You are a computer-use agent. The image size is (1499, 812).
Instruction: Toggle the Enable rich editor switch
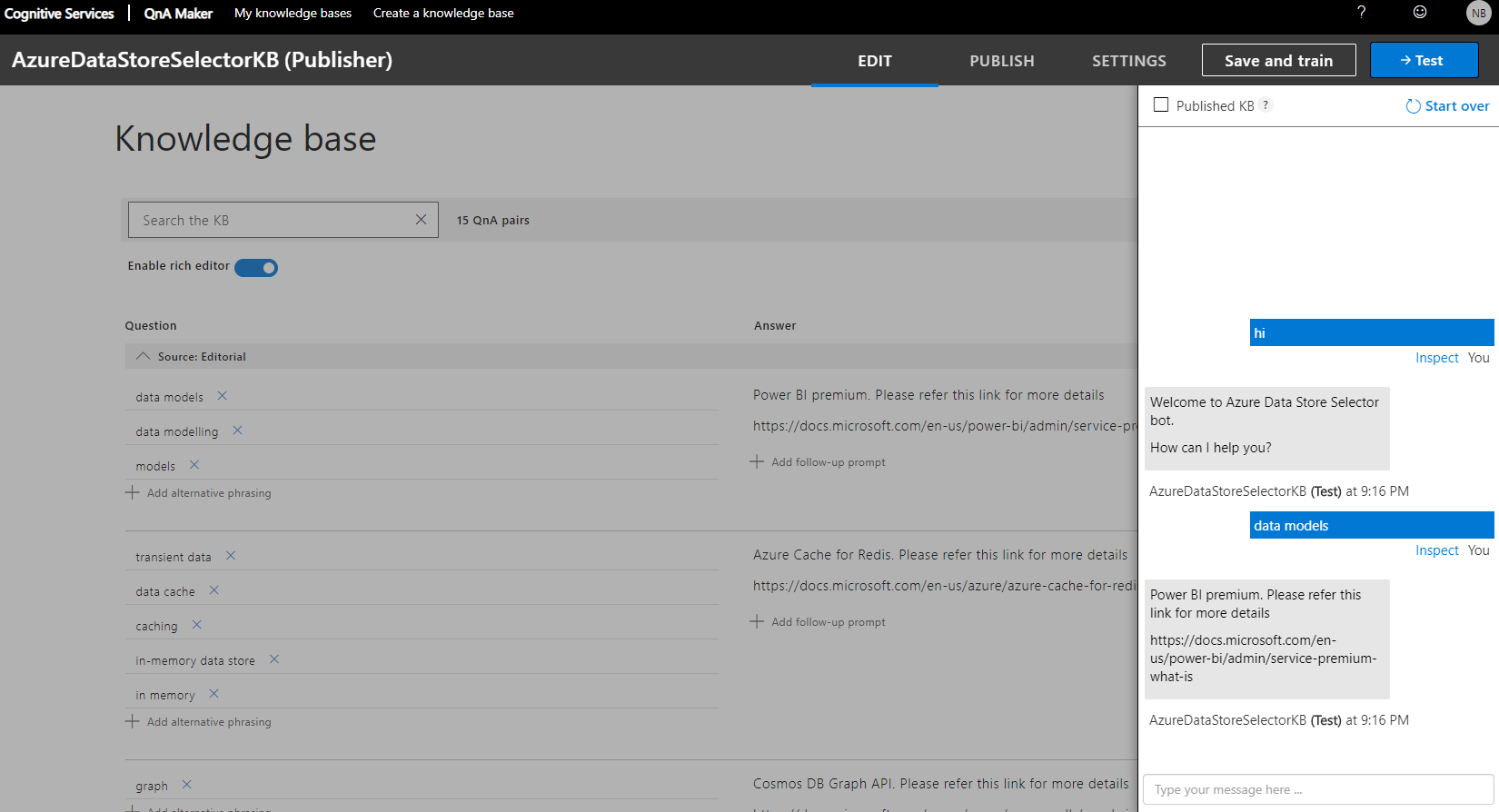[256, 267]
